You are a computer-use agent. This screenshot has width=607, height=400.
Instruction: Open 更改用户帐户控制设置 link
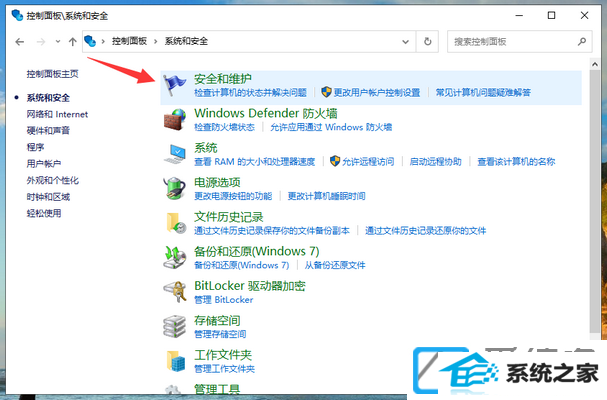377,93
